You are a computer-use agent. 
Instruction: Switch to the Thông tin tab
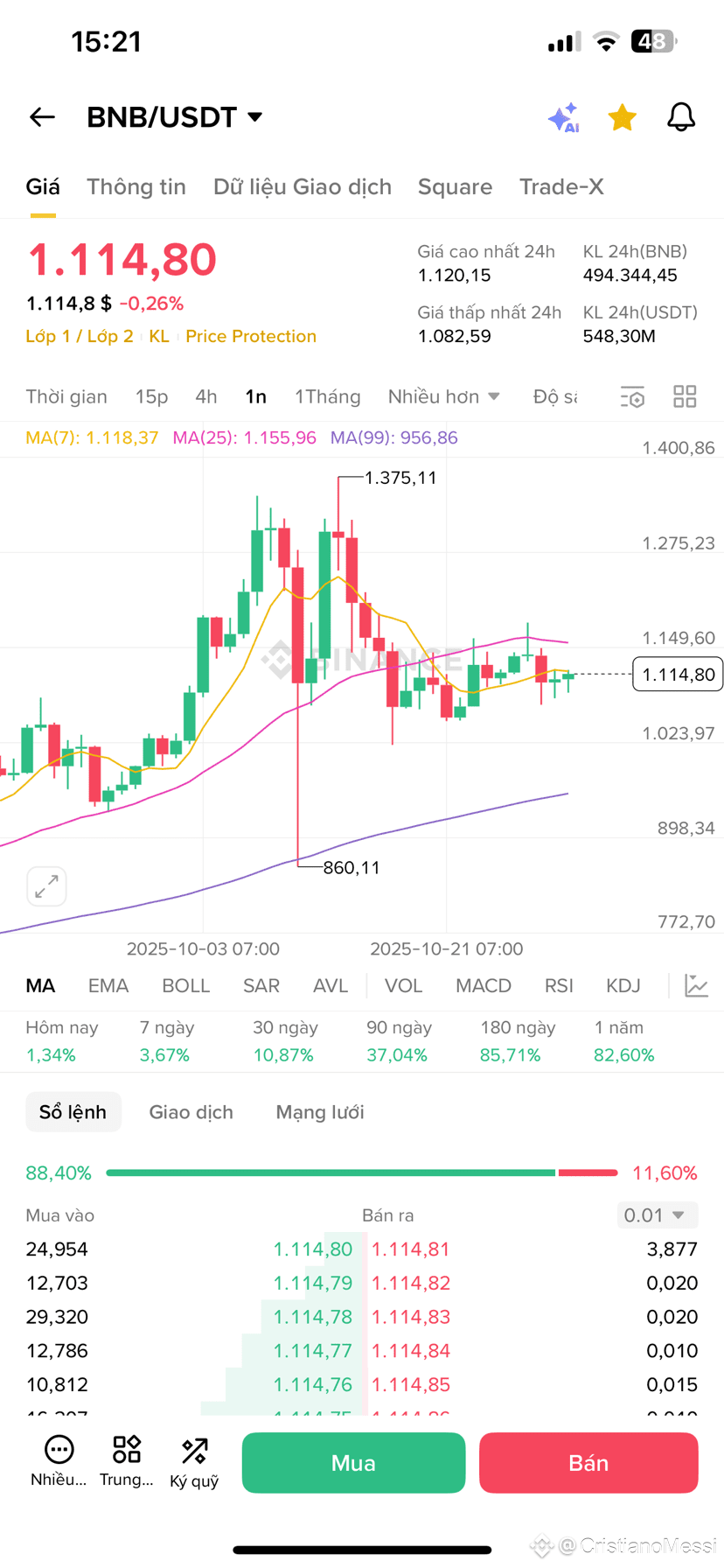(136, 186)
